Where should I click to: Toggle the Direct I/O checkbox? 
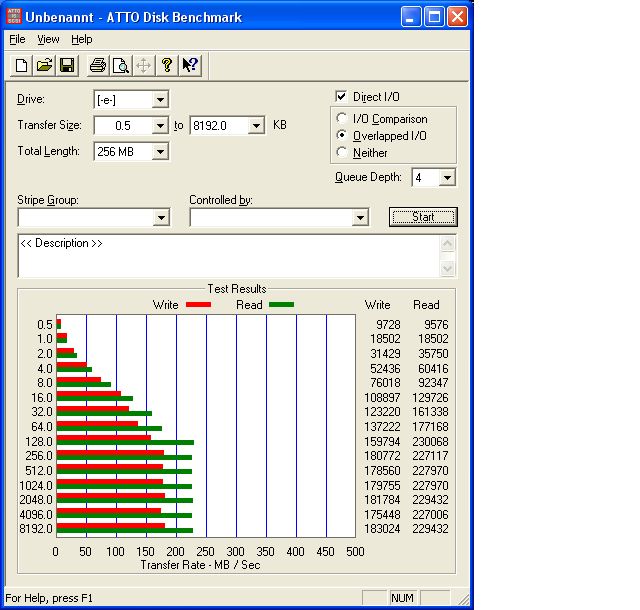[x=341, y=96]
